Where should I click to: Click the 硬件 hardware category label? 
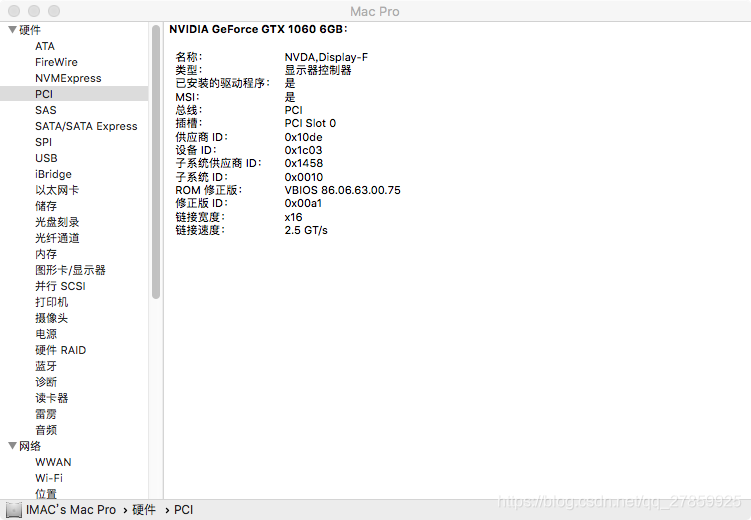[x=30, y=30]
